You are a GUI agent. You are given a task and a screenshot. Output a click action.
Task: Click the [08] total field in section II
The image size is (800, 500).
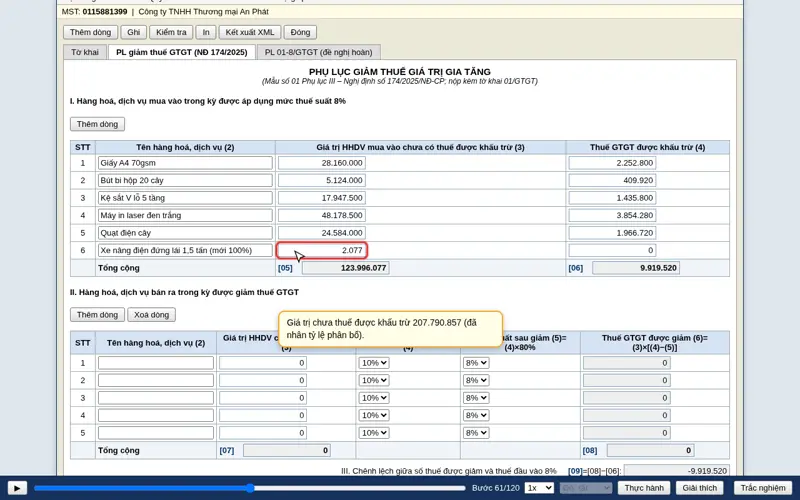[x=651, y=451]
